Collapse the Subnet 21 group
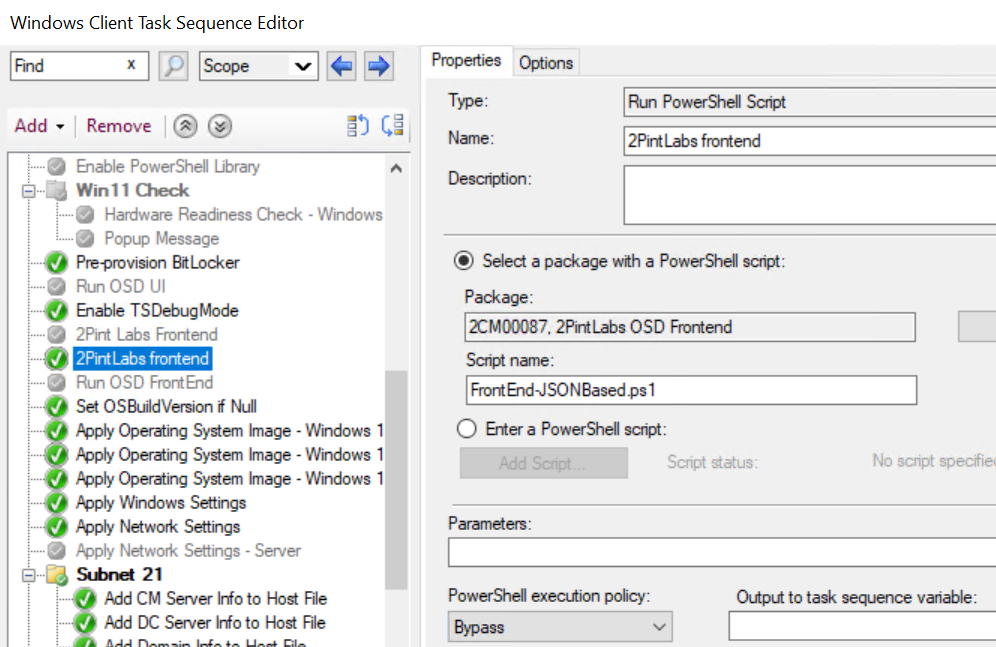This screenshot has height=647, width=996. (29, 575)
